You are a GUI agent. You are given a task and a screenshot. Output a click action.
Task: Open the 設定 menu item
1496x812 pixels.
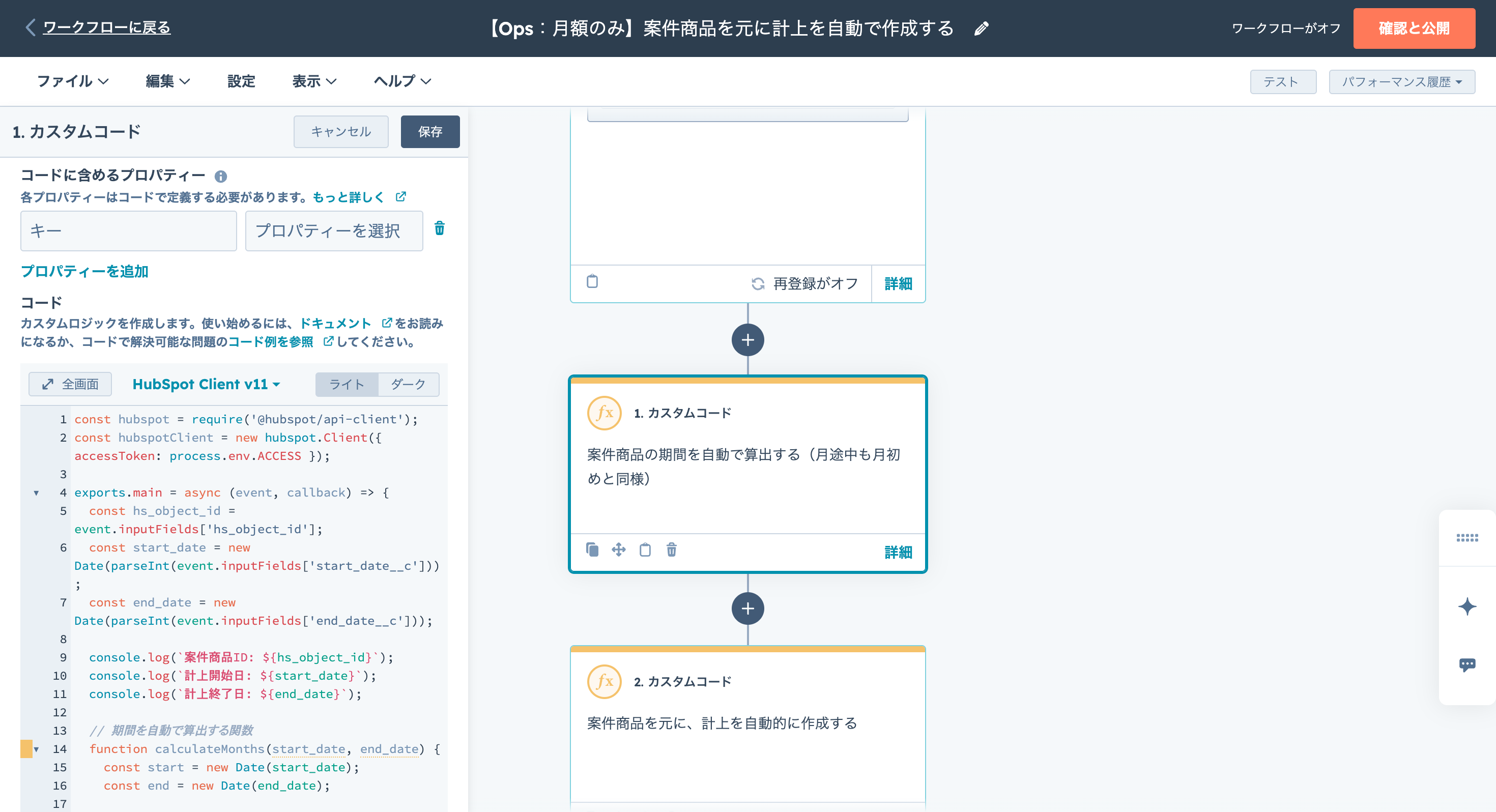point(241,81)
